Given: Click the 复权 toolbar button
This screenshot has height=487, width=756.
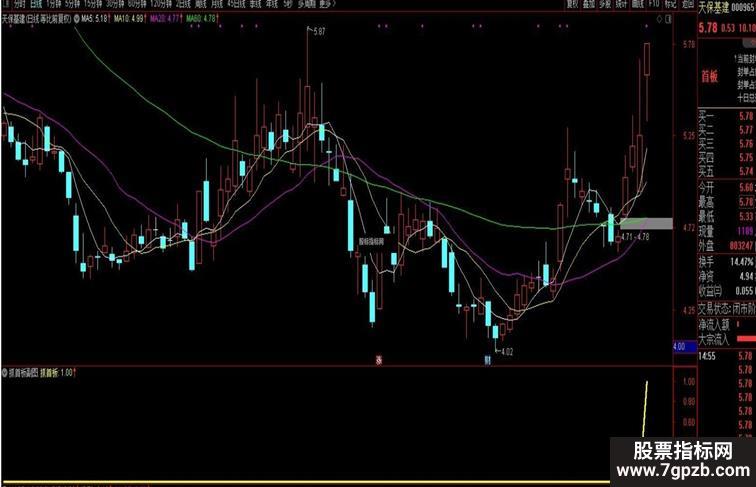Looking at the screenshot, I should click(572, 4).
